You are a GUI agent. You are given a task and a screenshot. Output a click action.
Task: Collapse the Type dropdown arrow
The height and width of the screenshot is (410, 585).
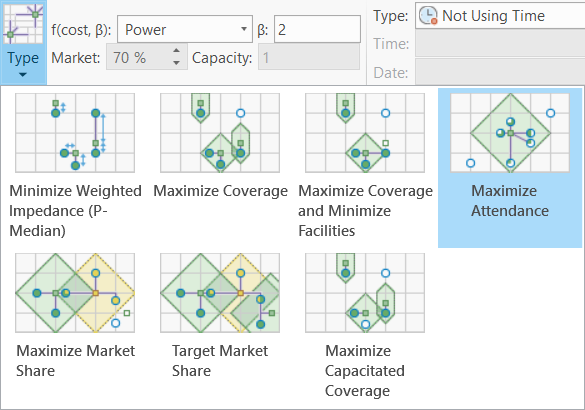tap(23, 75)
